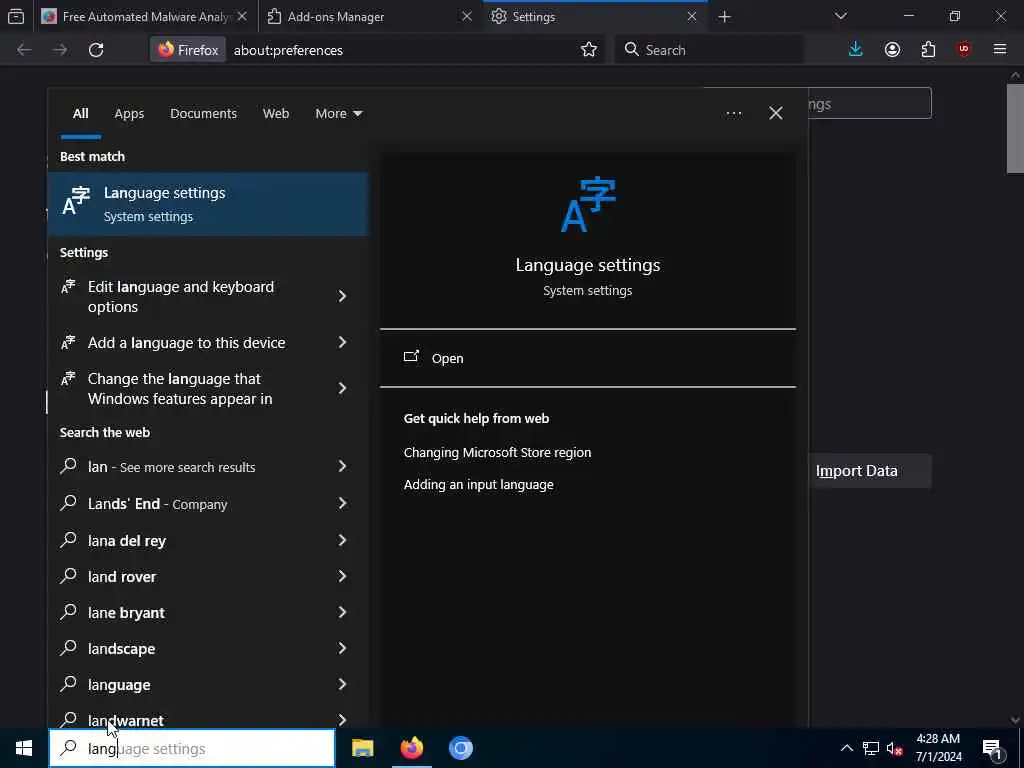Show hidden system tray icons
This screenshot has height=768, width=1024.
[846, 748]
